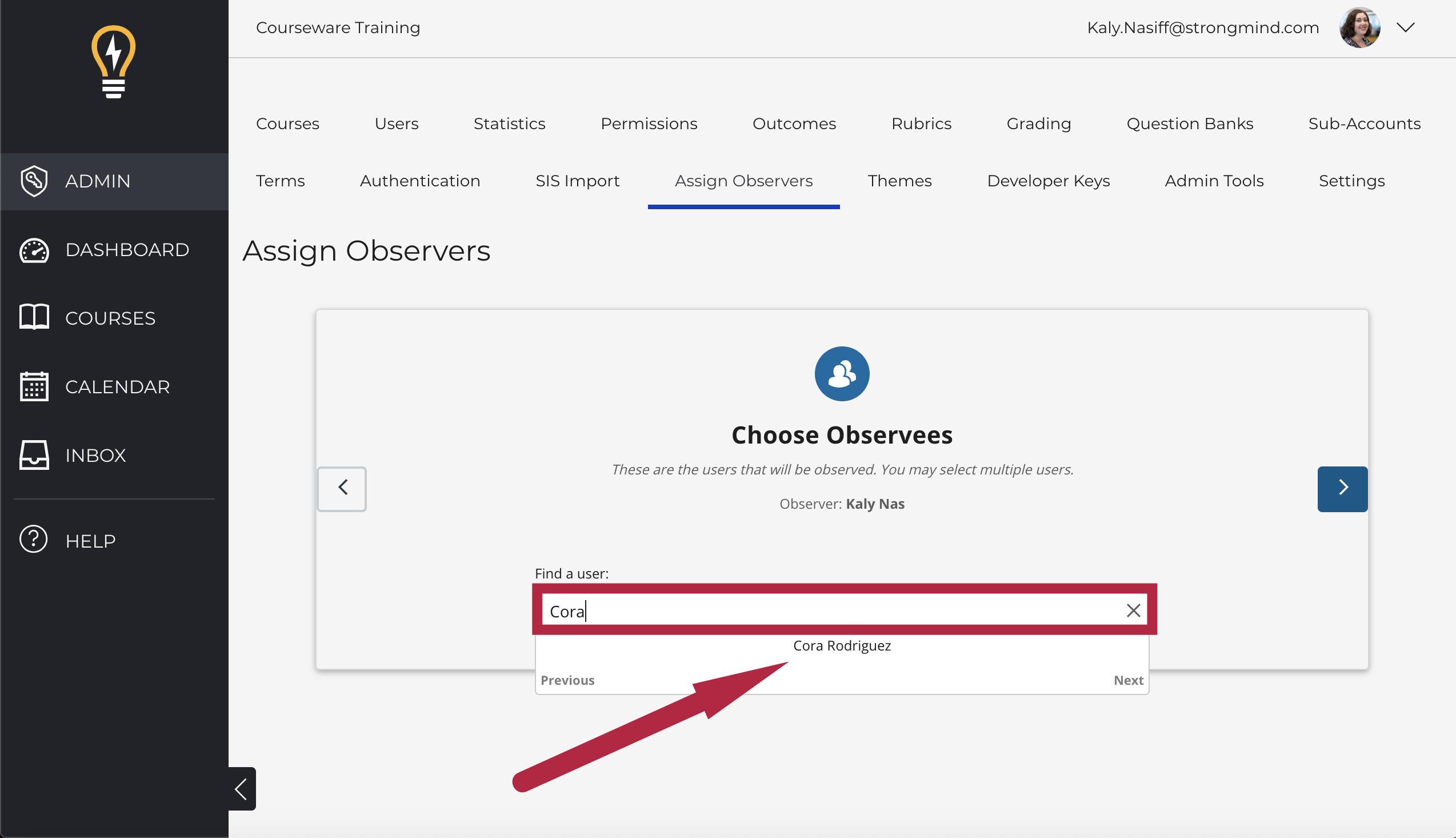Click the Assign Observers page heading
The width and height of the screenshot is (1456, 838).
pos(366,250)
